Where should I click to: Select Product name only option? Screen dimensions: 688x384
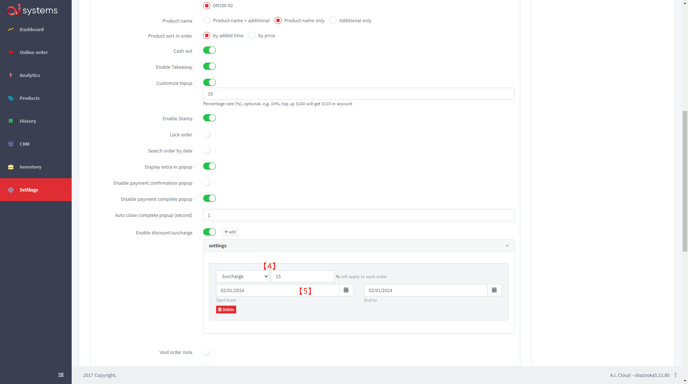(x=278, y=21)
